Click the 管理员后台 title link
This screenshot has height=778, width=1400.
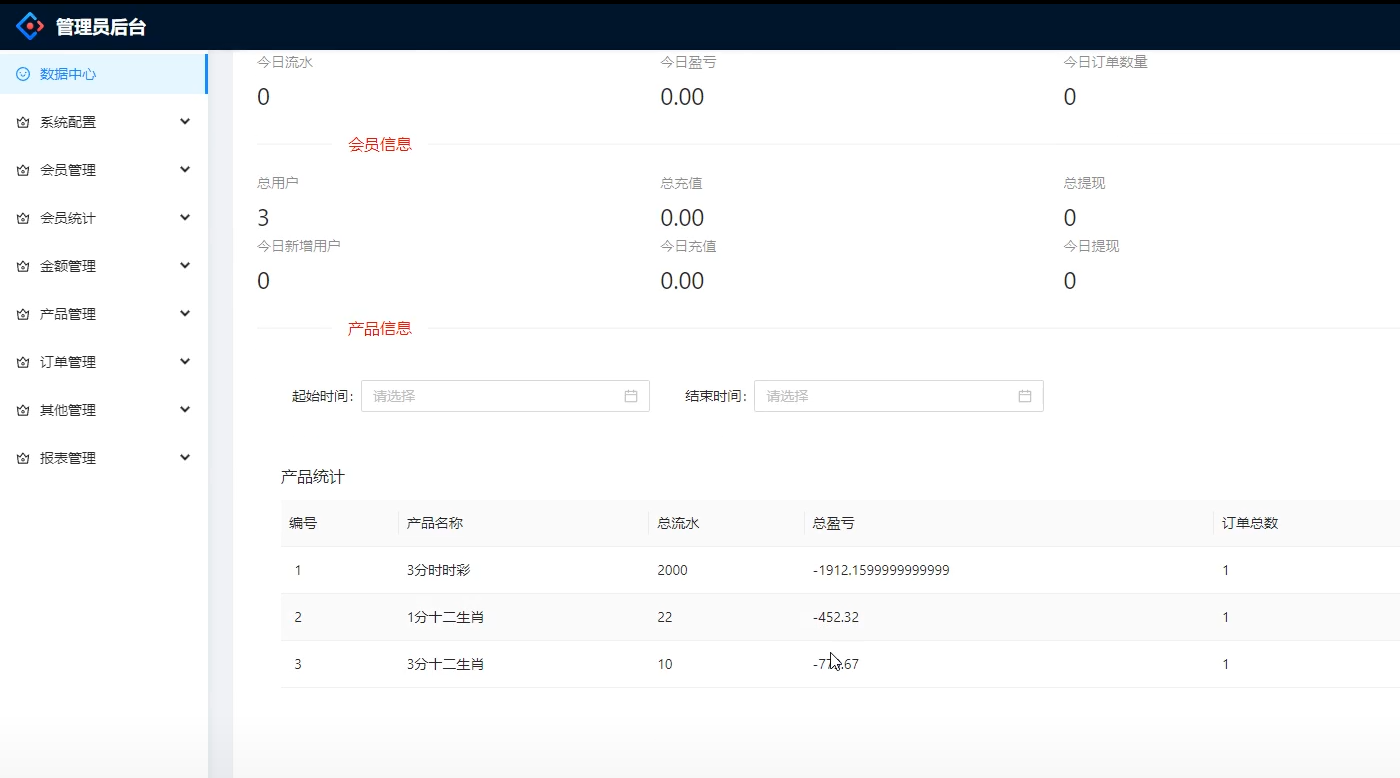[101, 25]
